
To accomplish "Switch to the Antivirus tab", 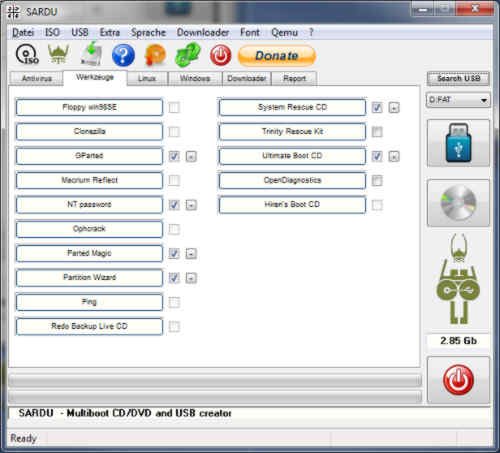I will tap(37, 78).
